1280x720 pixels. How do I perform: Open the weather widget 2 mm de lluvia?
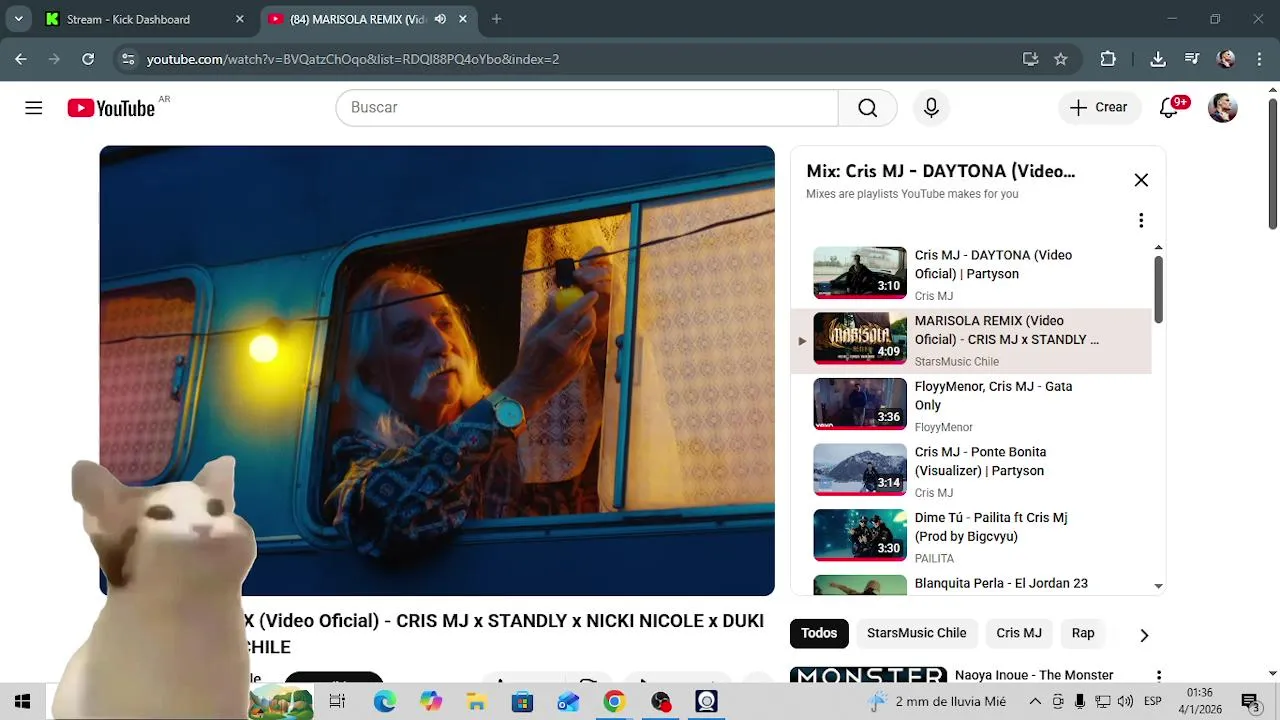tap(937, 701)
